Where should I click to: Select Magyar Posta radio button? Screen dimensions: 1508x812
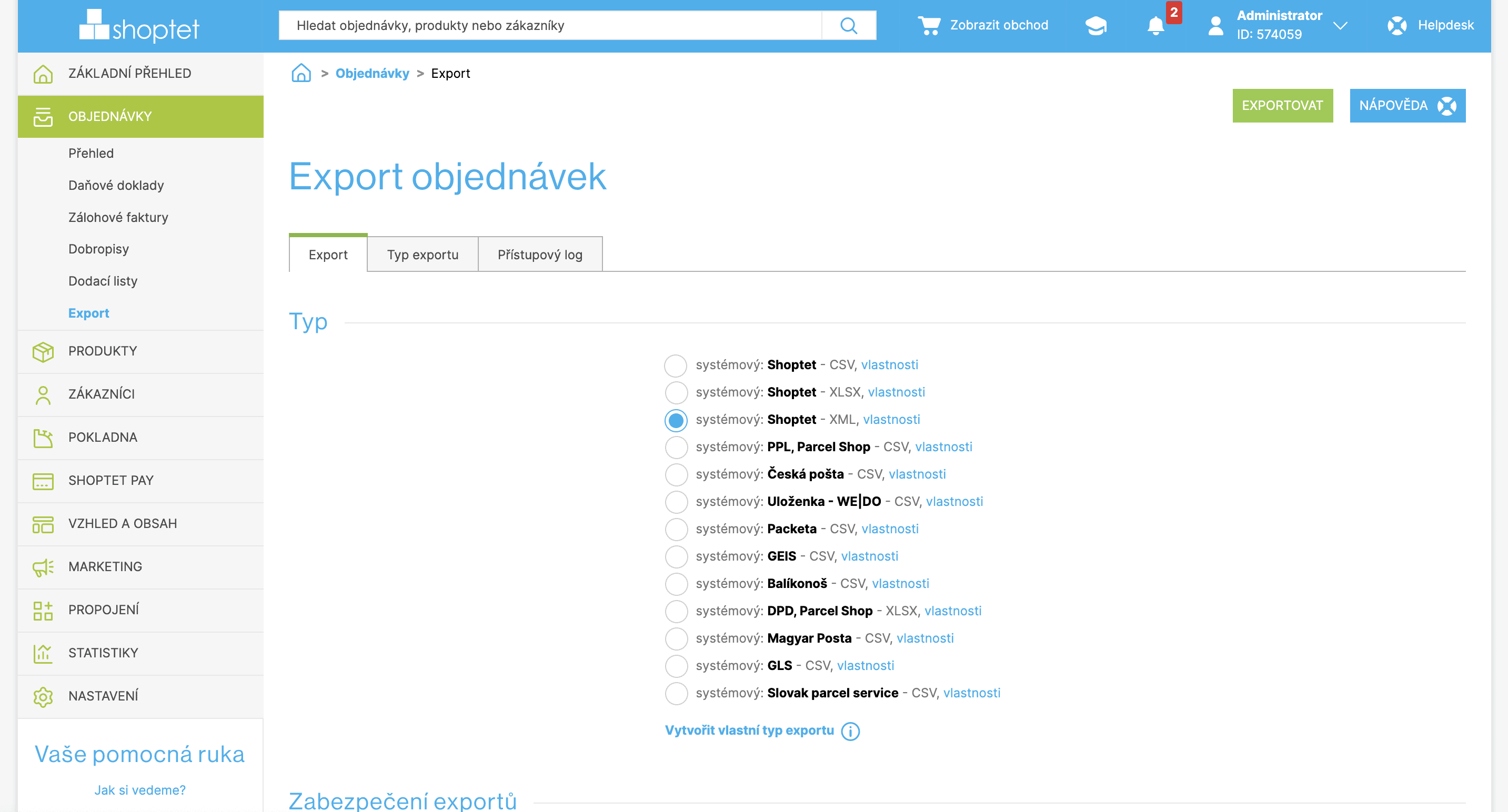click(676, 639)
